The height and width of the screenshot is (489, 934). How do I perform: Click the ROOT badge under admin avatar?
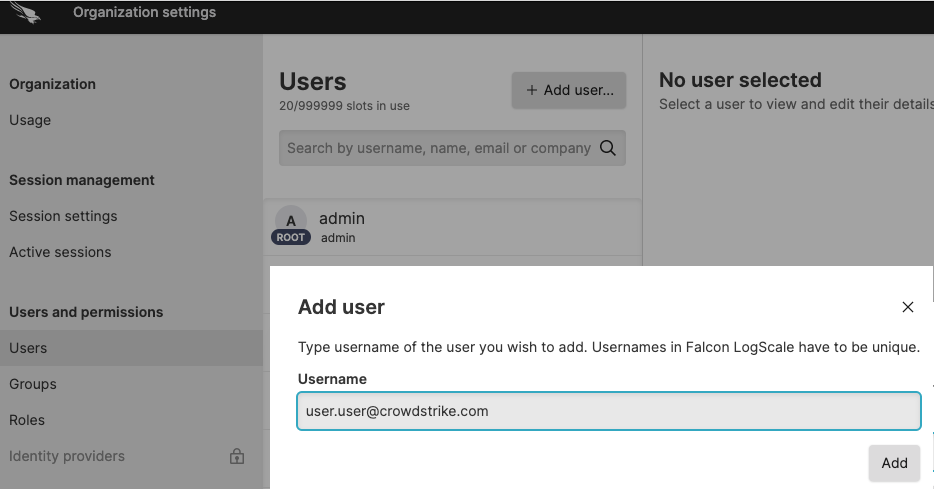pos(290,238)
